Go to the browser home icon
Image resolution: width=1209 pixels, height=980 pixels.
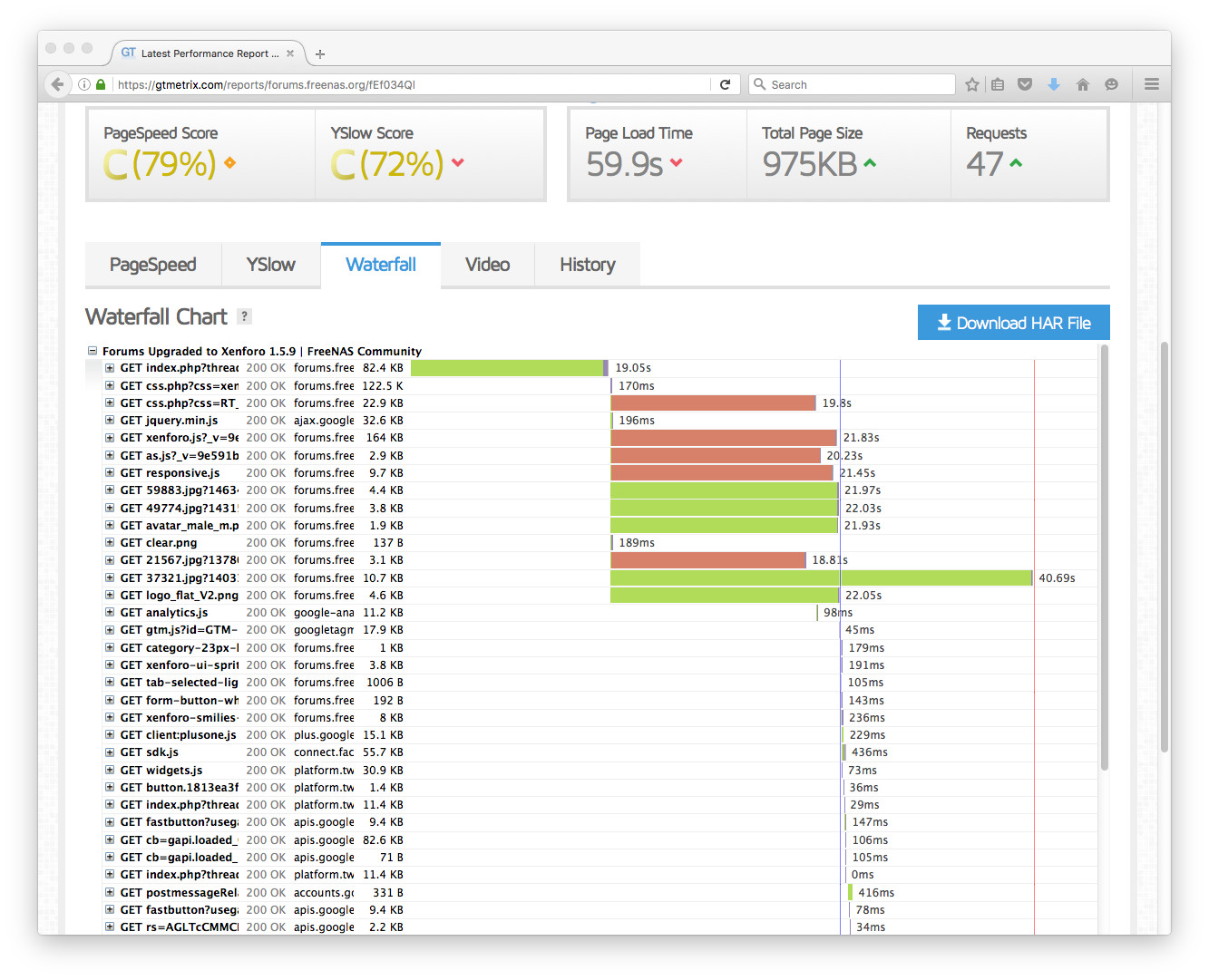(x=1082, y=84)
